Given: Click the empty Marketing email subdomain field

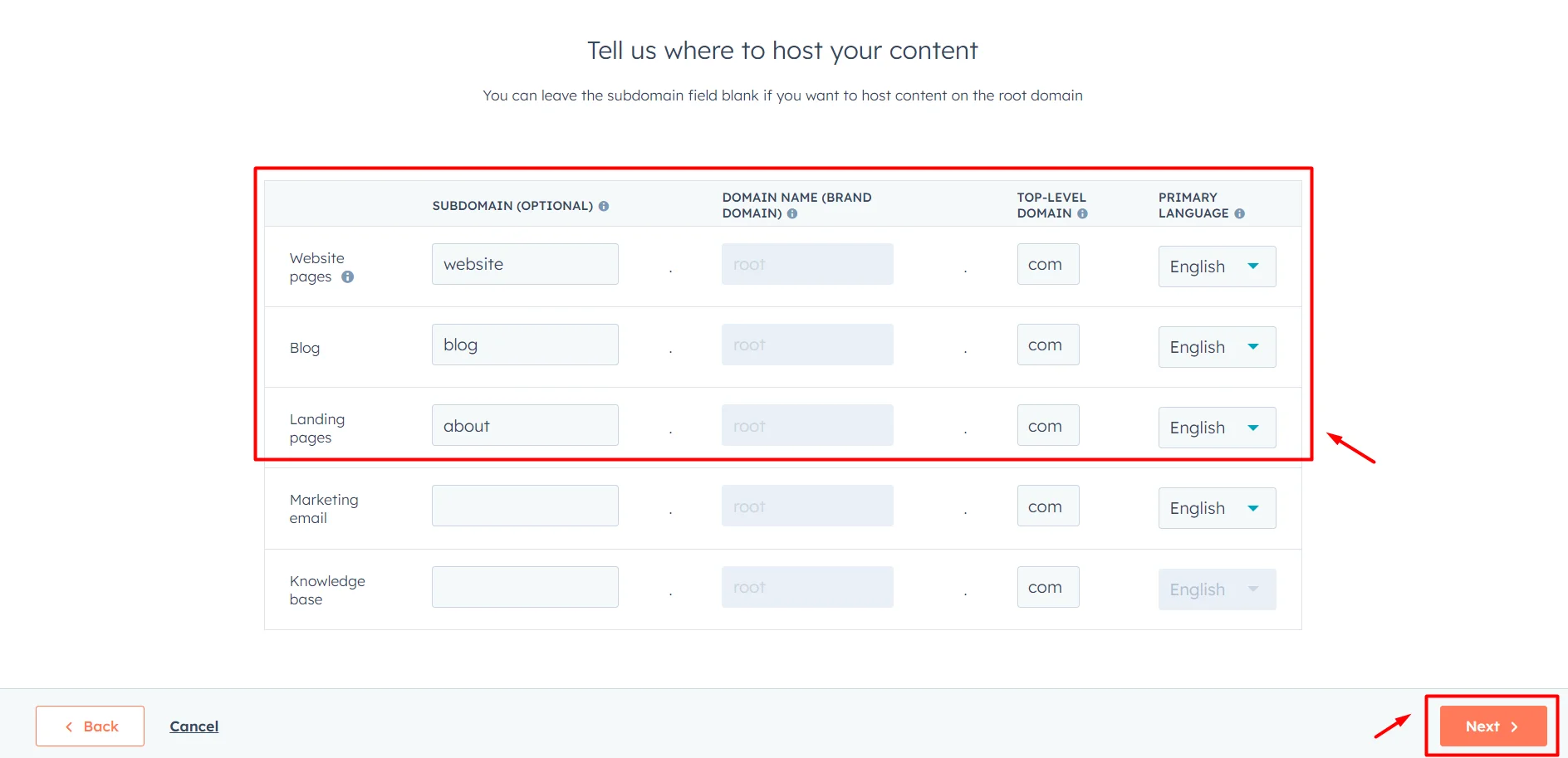Looking at the screenshot, I should coord(525,505).
